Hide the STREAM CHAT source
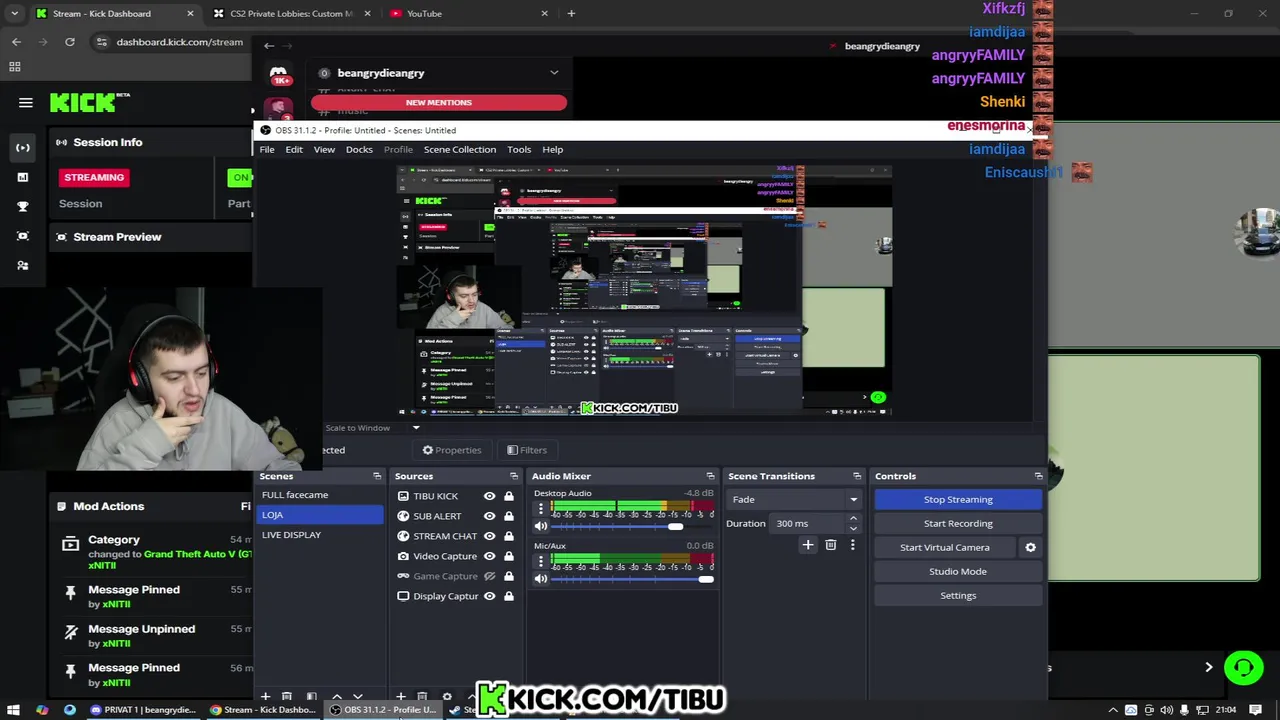The image size is (1280, 720). [489, 536]
